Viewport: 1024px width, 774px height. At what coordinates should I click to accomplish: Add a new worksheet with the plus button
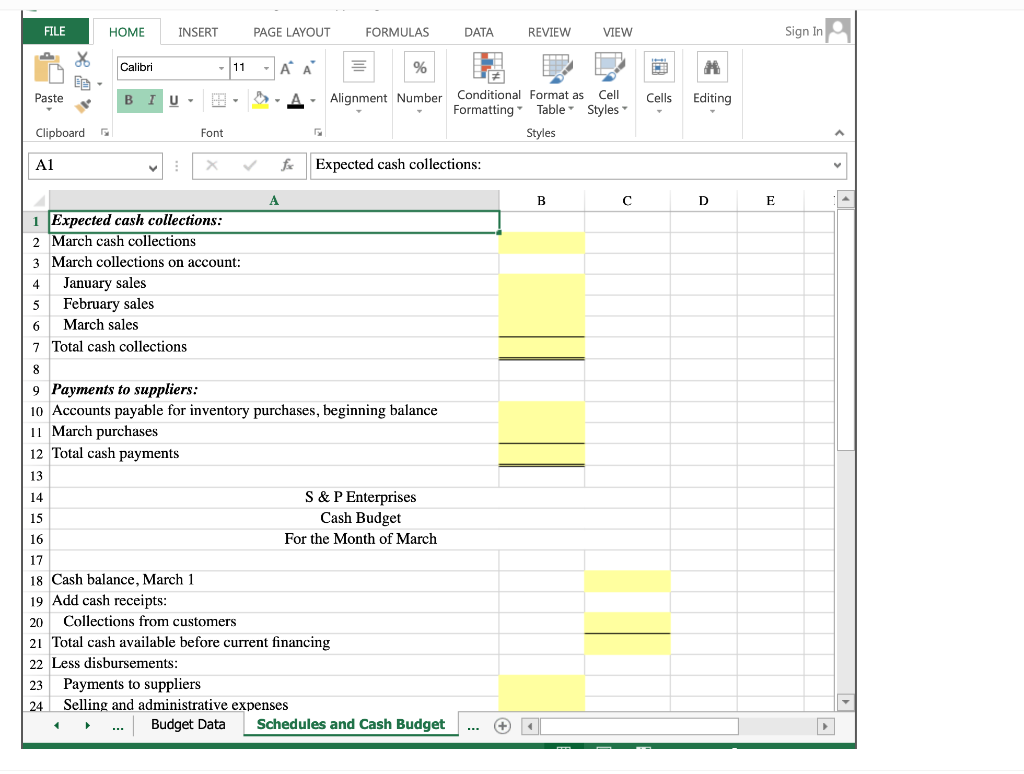tap(503, 726)
